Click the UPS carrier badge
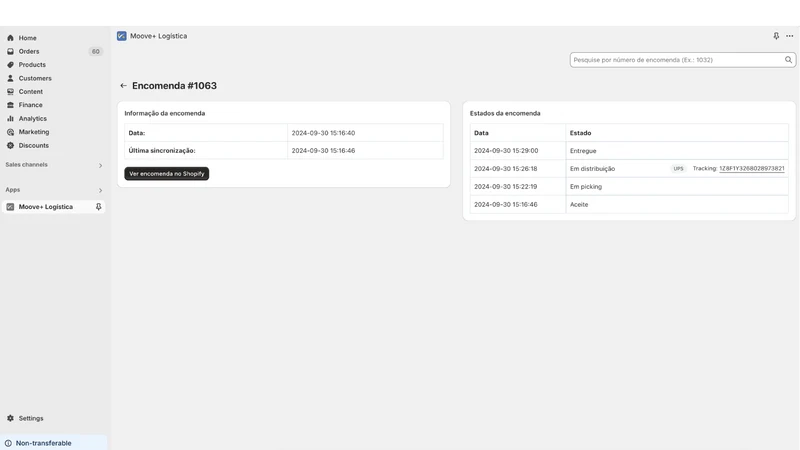This screenshot has width=800, height=450. [x=678, y=168]
